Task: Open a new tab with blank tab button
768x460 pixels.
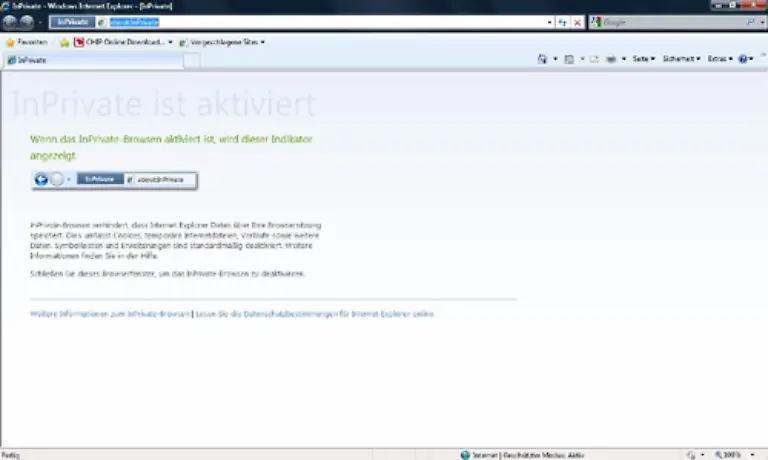Action: click(x=192, y=61)
